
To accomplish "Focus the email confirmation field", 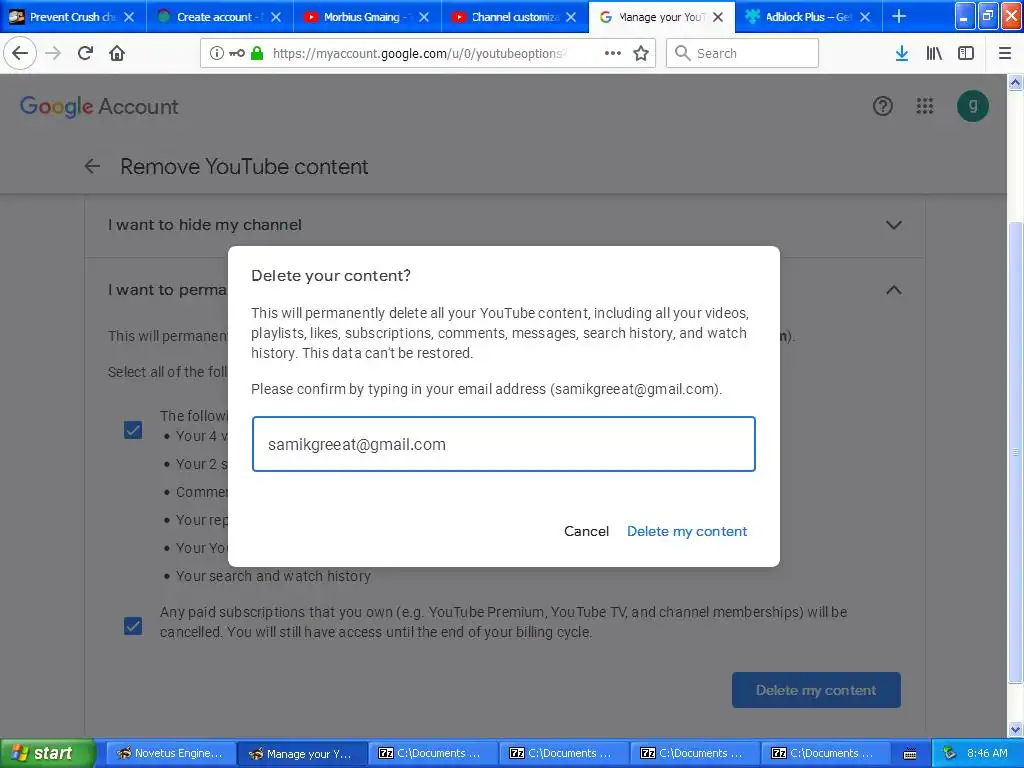I will 504,444.
